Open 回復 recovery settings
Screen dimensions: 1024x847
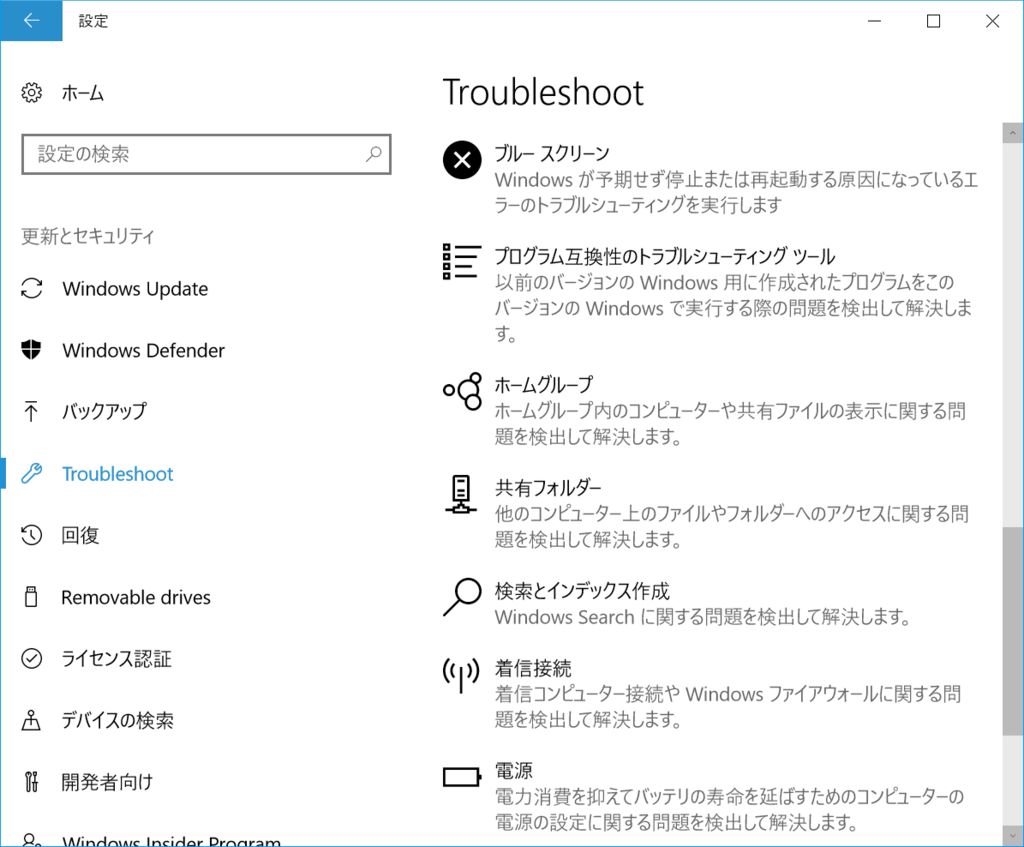coord(80,535)
